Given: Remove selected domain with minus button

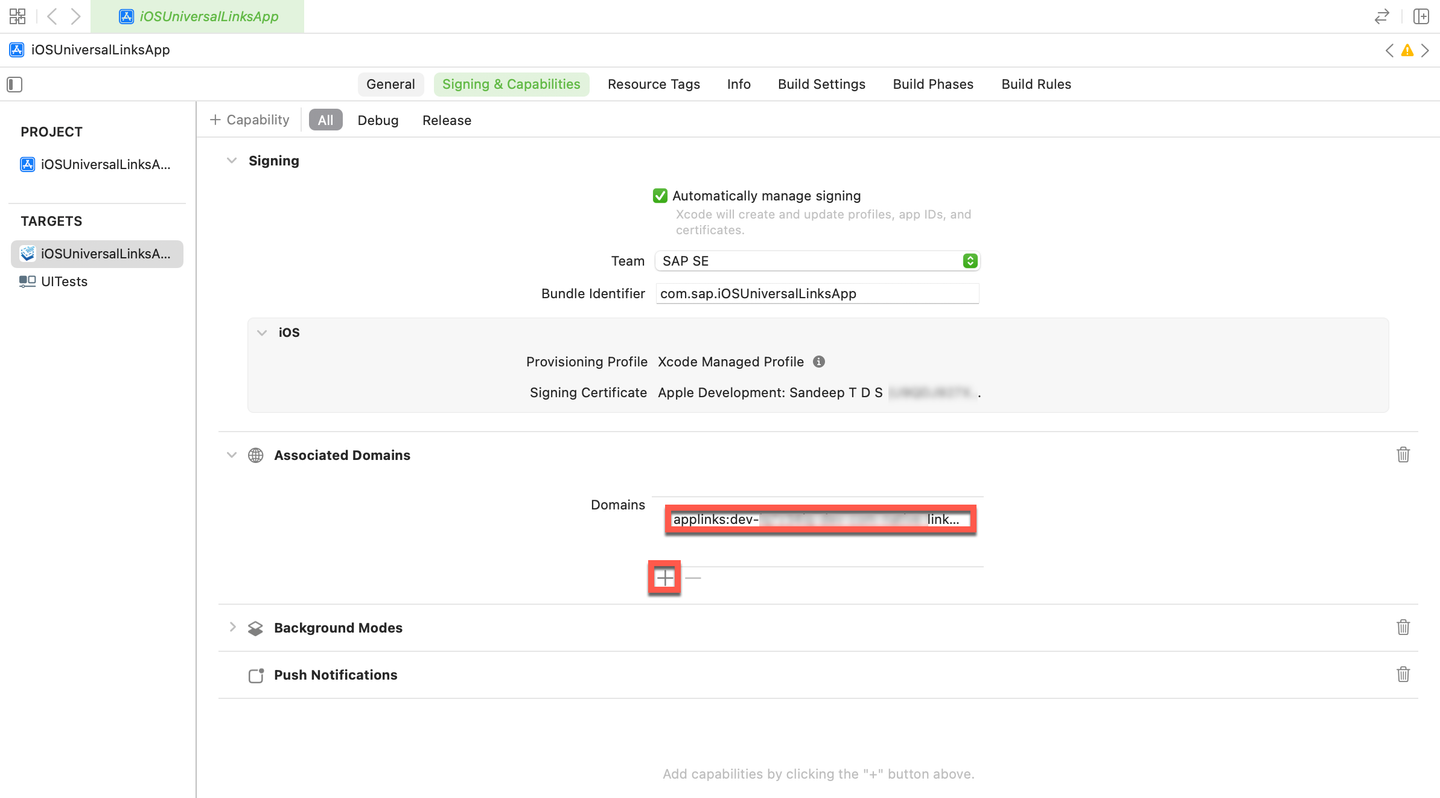Looking at the screenshot, I should tap(693, 578).
